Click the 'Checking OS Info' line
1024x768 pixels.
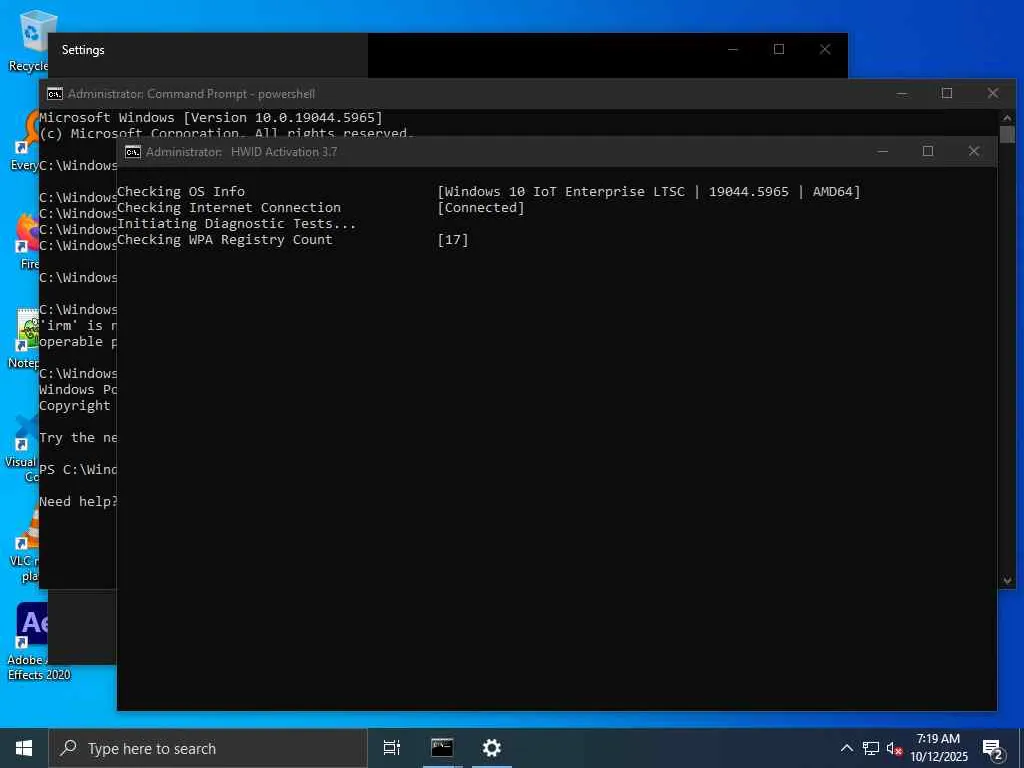(x=181, y=191)
